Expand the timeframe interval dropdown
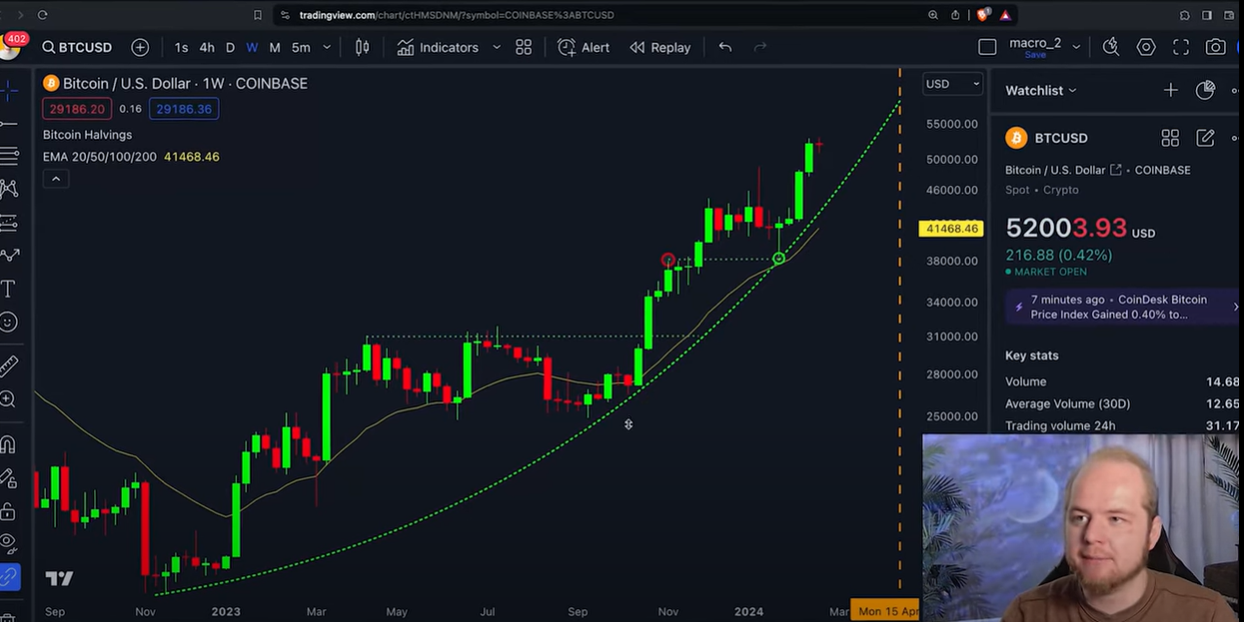The height and width of the screenshot is (622, 1244). click(327, 47)
